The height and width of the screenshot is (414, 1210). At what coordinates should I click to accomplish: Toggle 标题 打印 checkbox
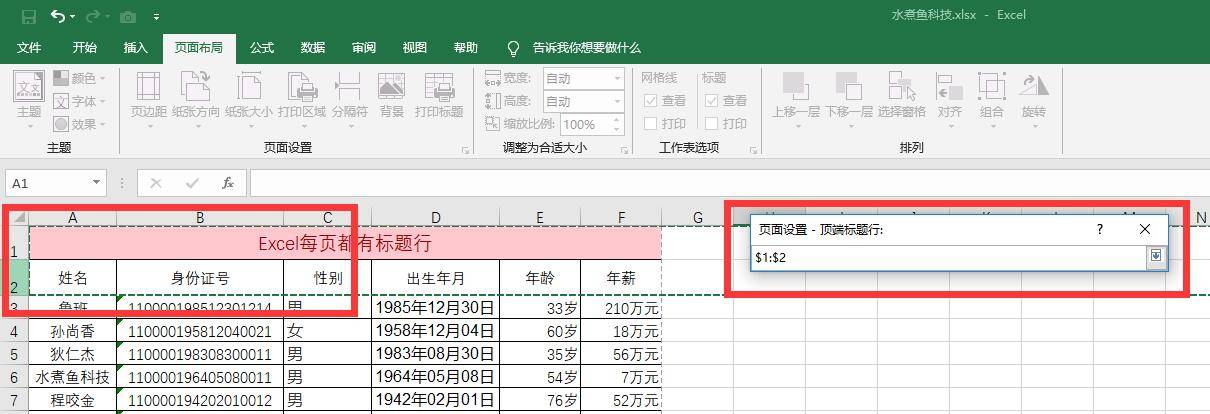point(712,123)
